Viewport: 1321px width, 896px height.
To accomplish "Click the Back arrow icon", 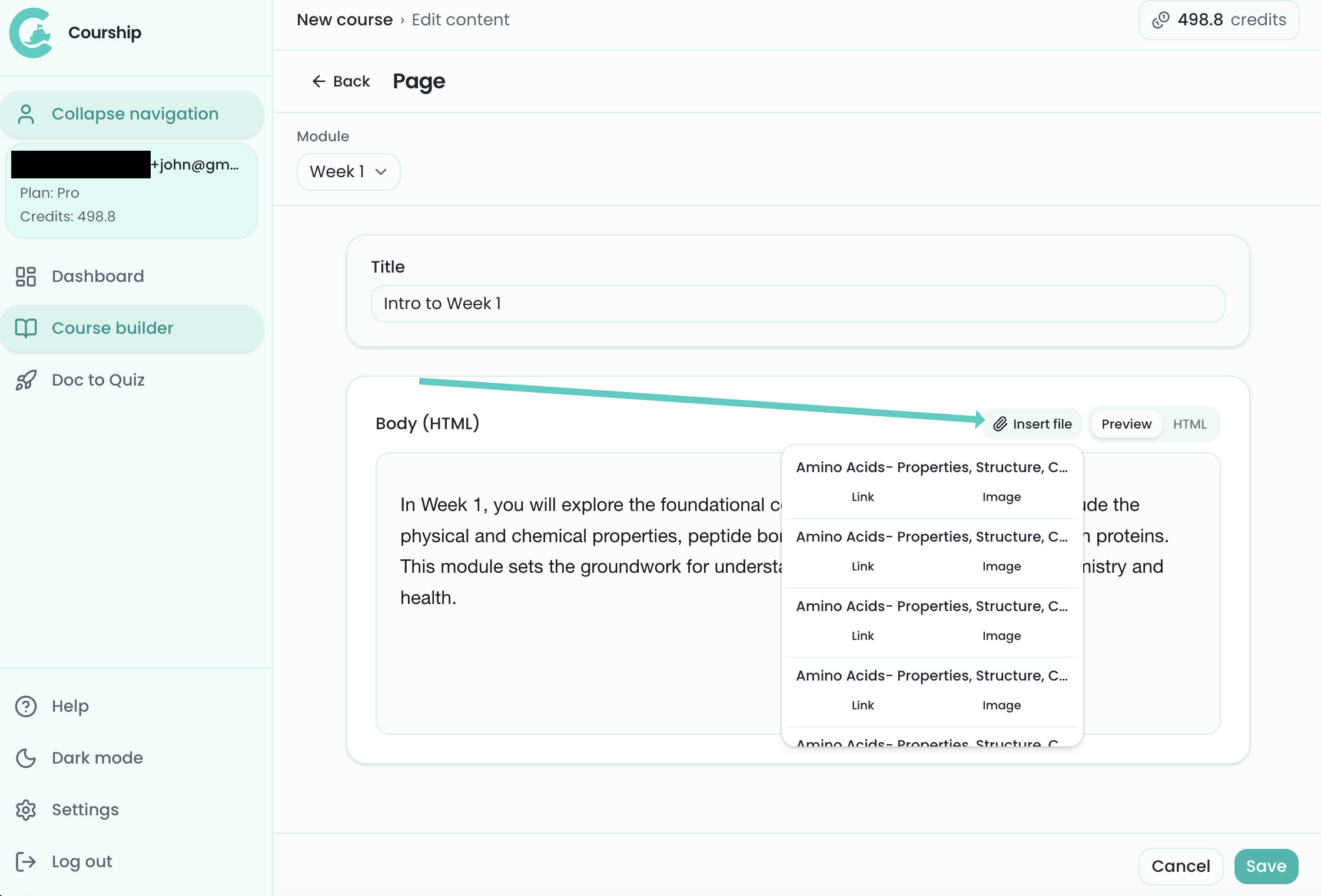I will 318,81.
